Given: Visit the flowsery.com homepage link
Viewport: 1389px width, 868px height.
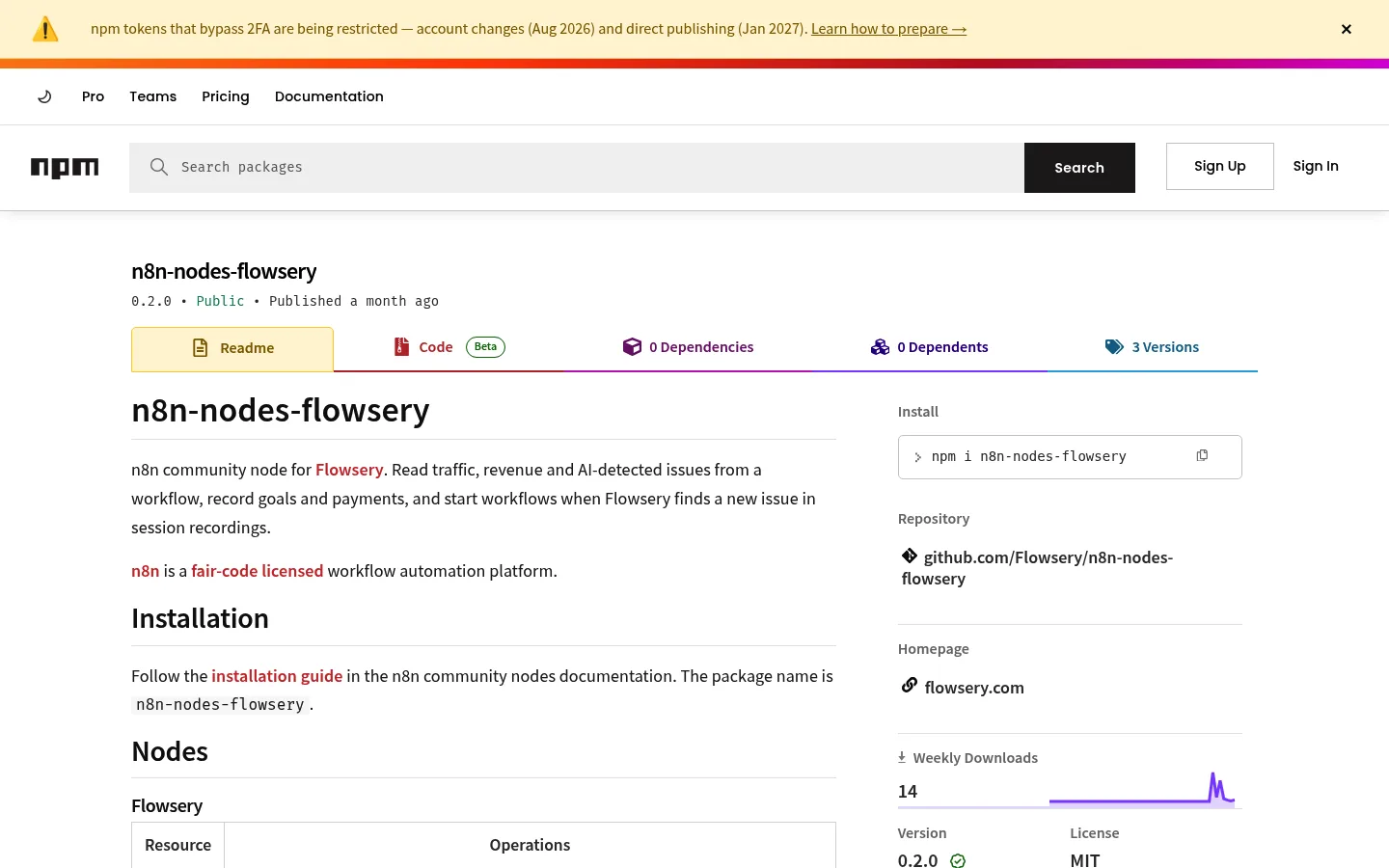Looking at the screenshot, I should [x=974, y=688].
